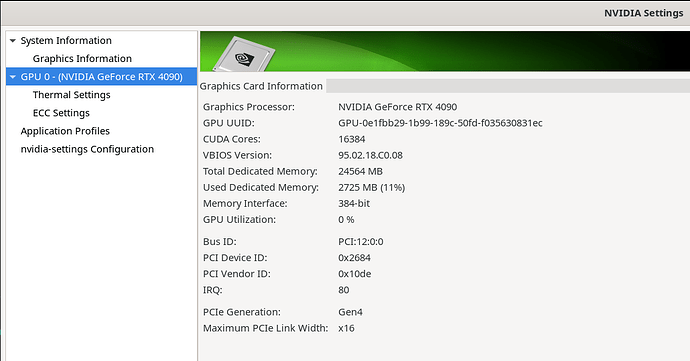
Task: Click the PCI Vendor ID value 0x10de
Action: [x=354, y=273]
